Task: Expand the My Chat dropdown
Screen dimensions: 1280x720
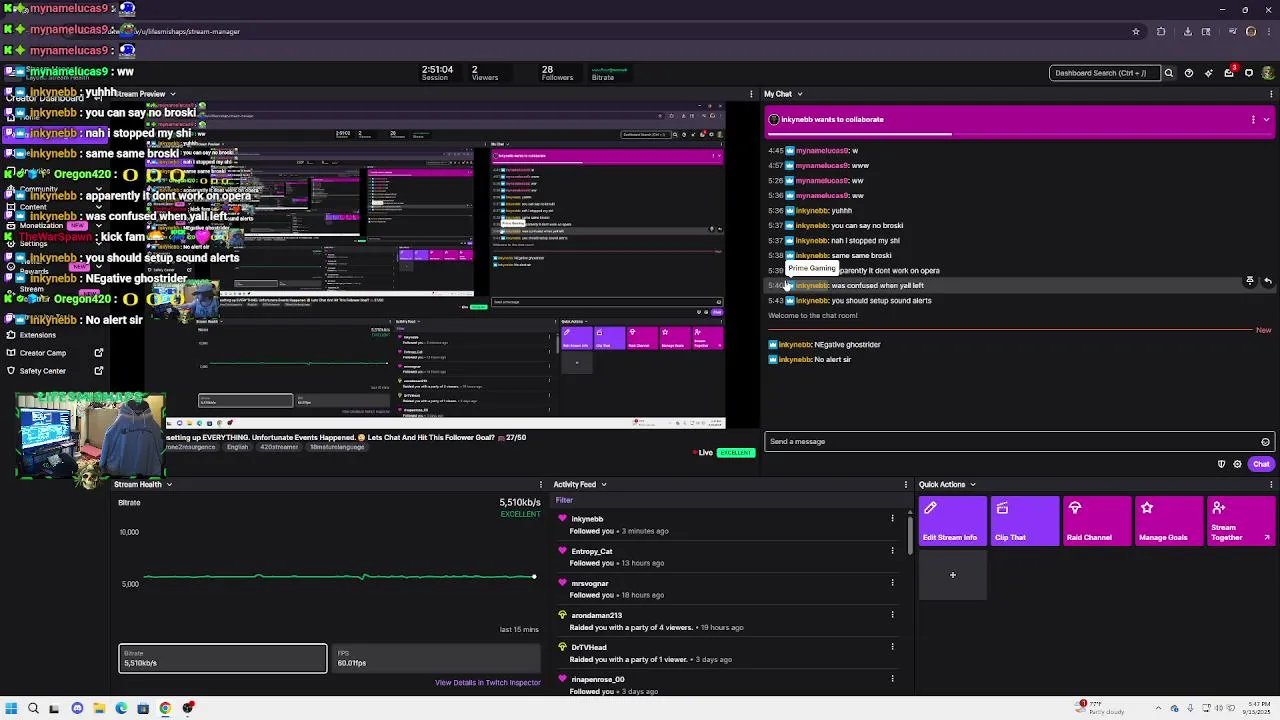Action: pyautogui.click(x=799, y=94)
